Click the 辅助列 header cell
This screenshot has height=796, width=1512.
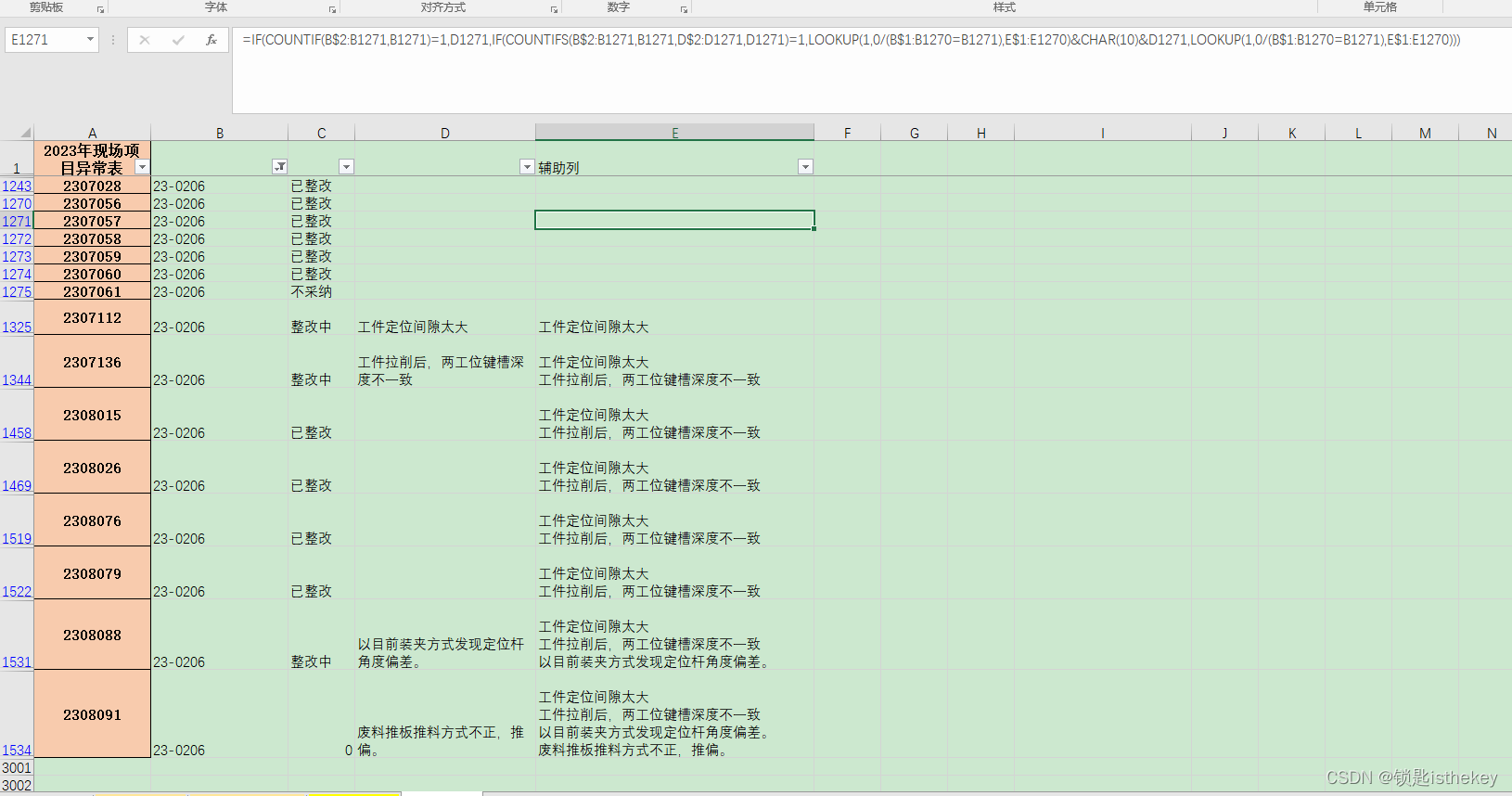coord(675,159)
